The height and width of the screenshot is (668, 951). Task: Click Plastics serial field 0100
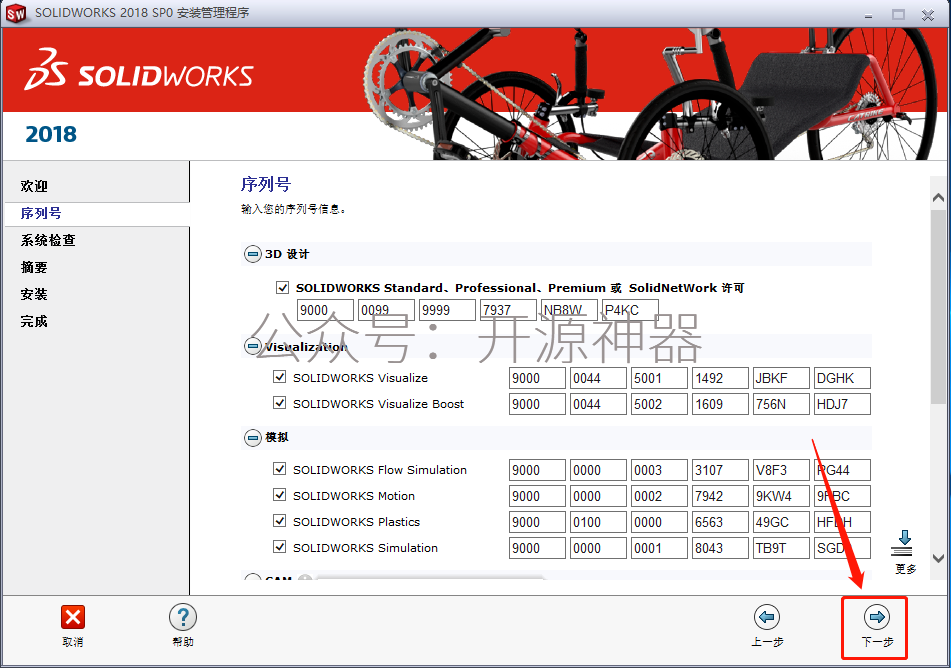[x=598, y=522]
